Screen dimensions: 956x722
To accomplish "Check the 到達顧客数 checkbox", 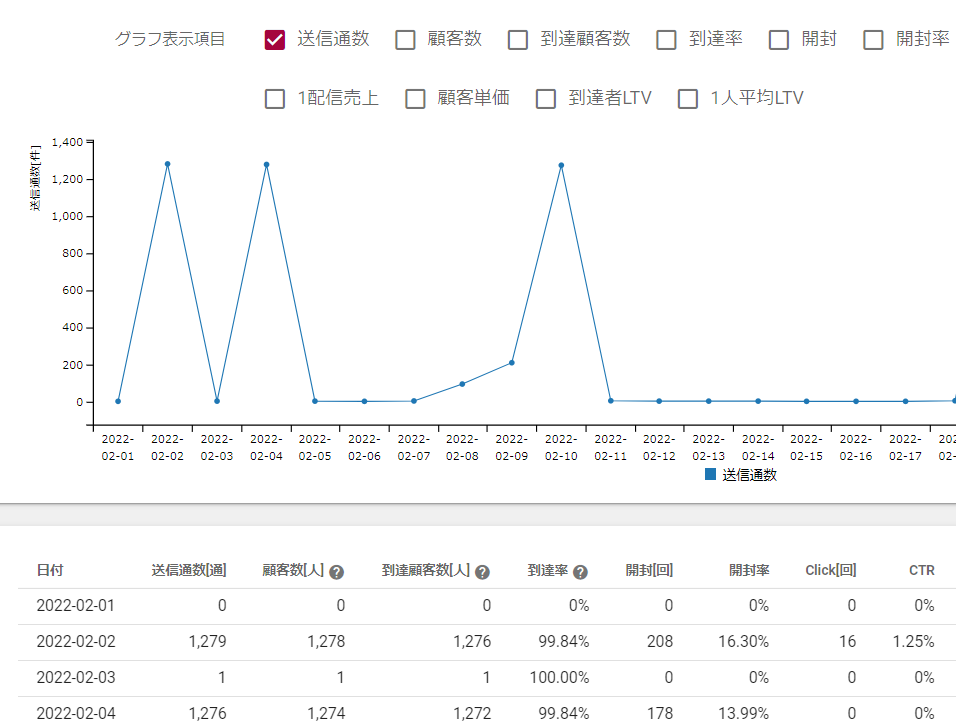I will 518,40.
